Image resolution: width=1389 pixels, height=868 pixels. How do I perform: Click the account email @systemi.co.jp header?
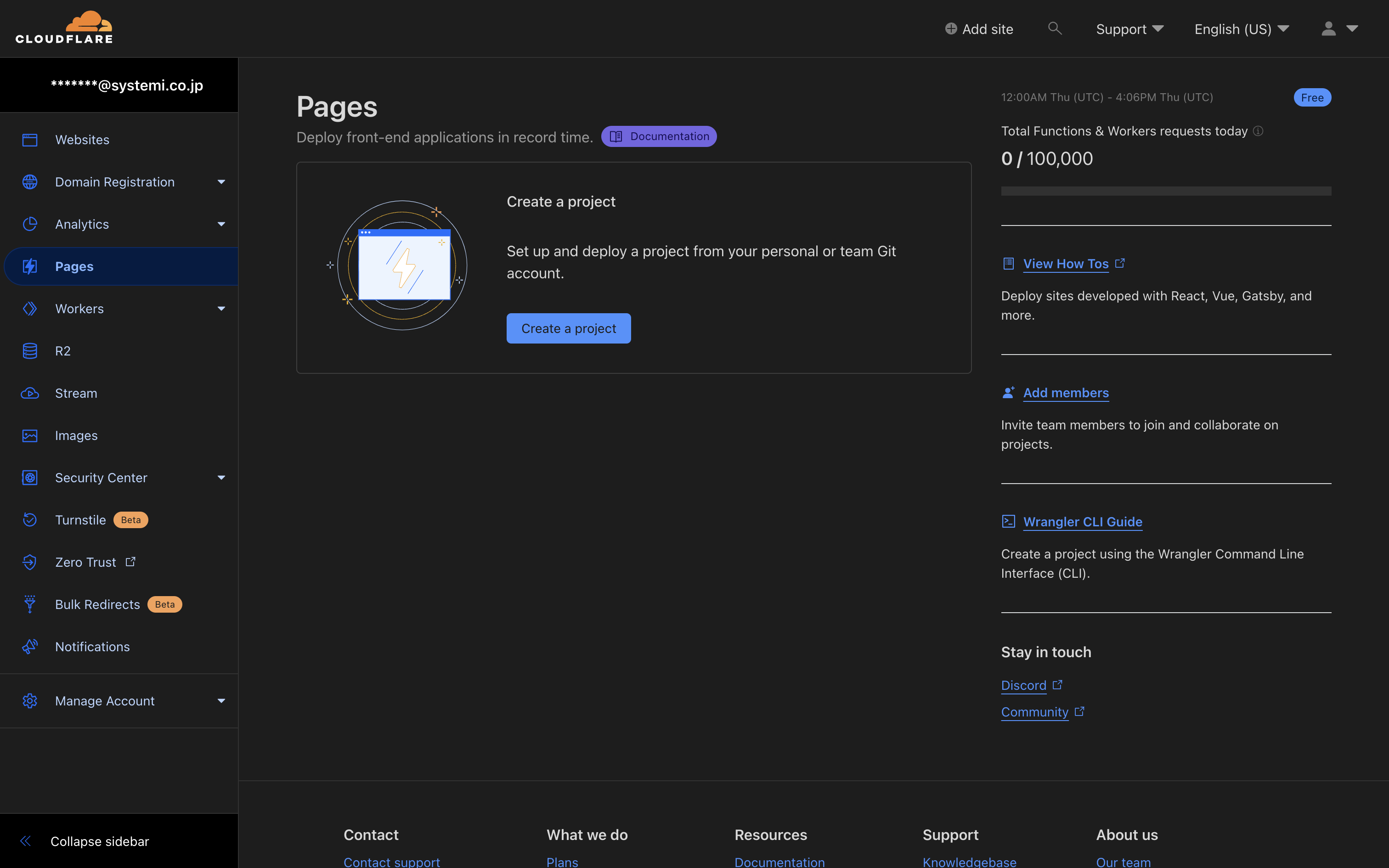[127, 85]
